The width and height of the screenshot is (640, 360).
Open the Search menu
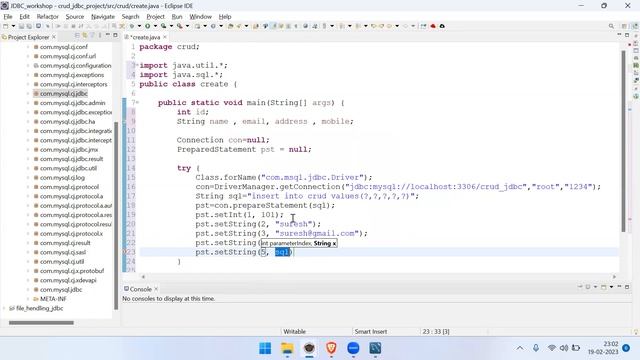click(x=130, y=17)
